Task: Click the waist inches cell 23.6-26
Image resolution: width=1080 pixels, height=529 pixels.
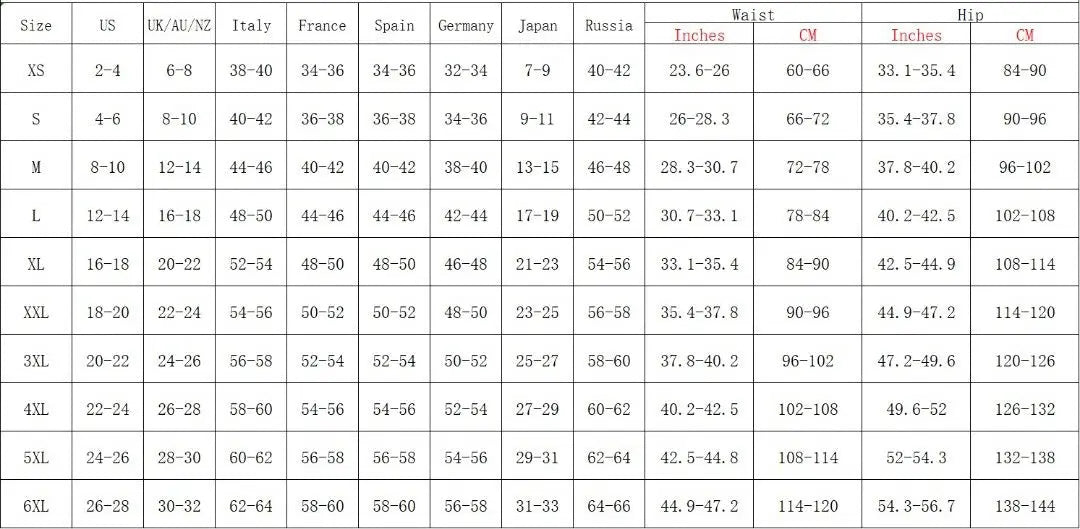Action: (x=699, y=71)
